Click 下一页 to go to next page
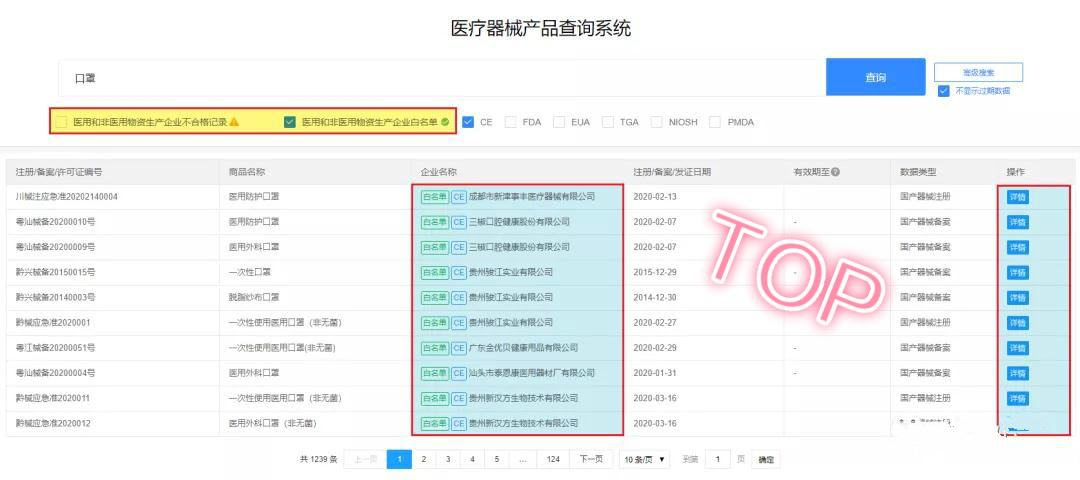 click(592, 459)
